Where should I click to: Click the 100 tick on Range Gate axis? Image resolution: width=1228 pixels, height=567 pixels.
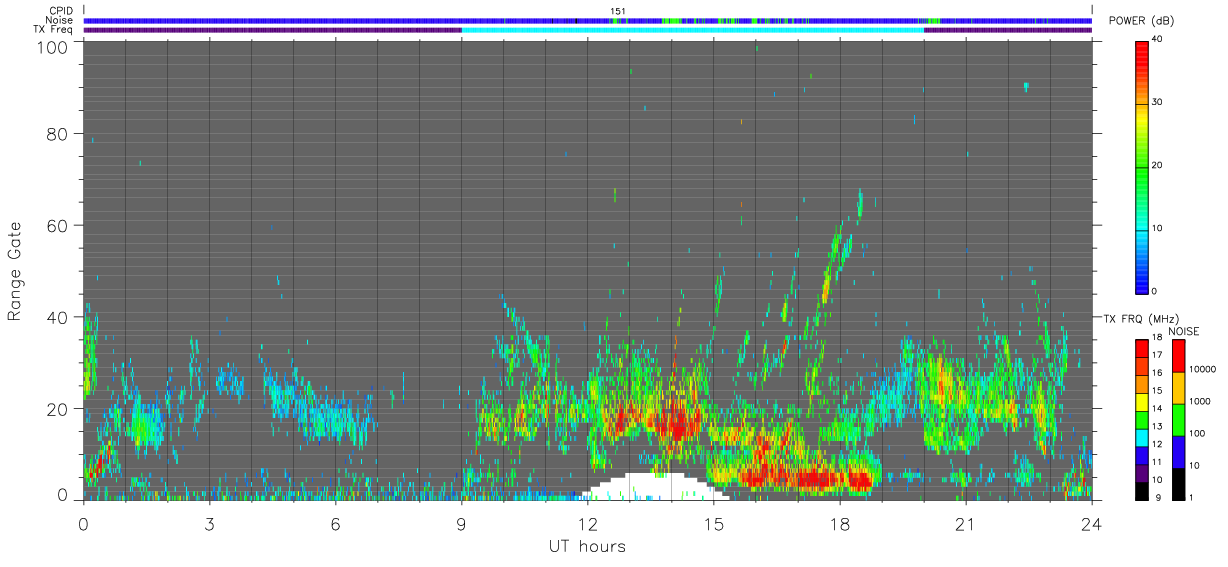51,47
